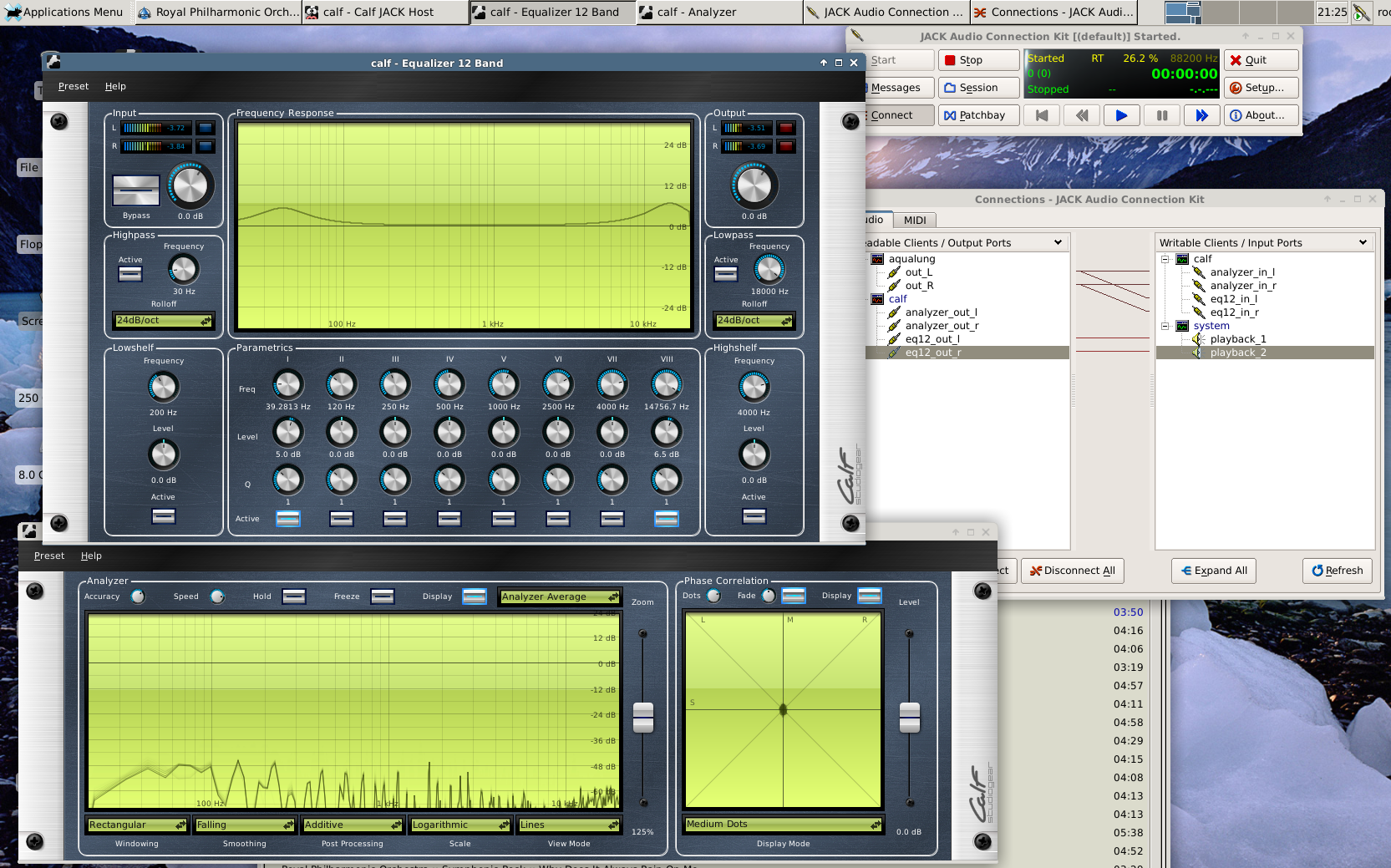Screen dimensions: 1391x868
Task: Open the Patchbay window
Action: coord(978,115)
